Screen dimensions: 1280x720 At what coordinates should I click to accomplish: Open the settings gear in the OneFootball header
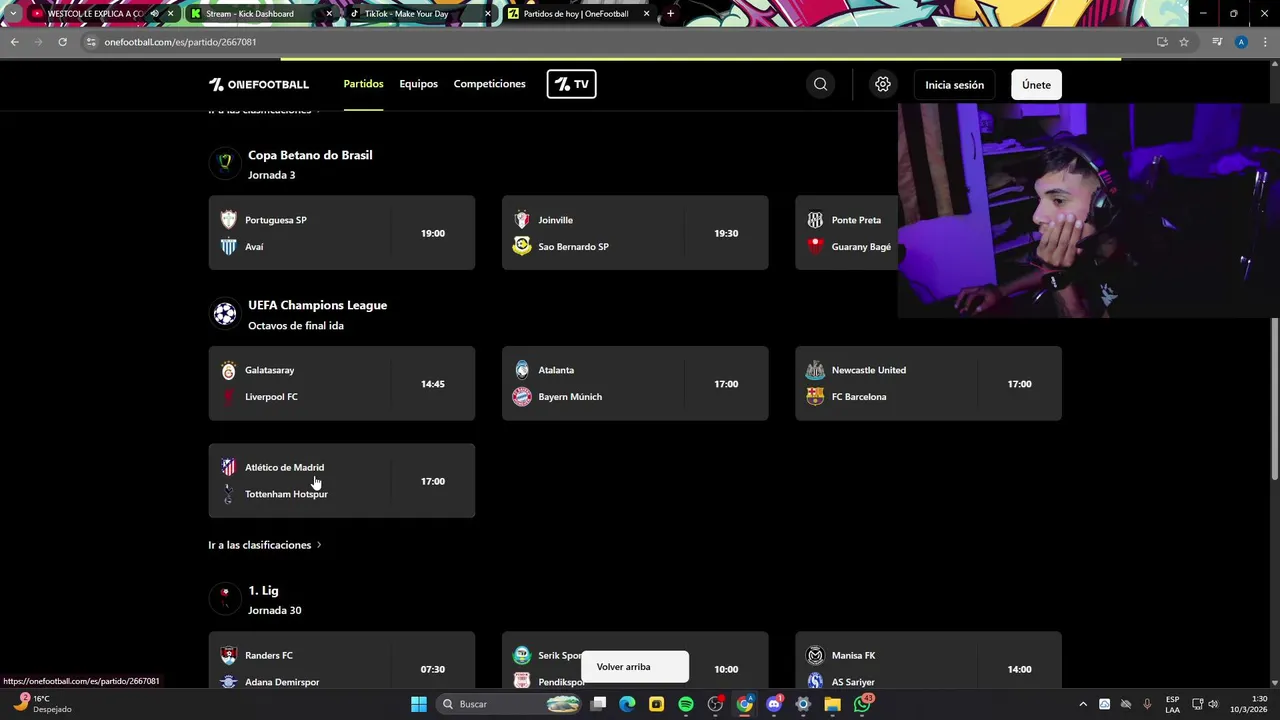882,84
